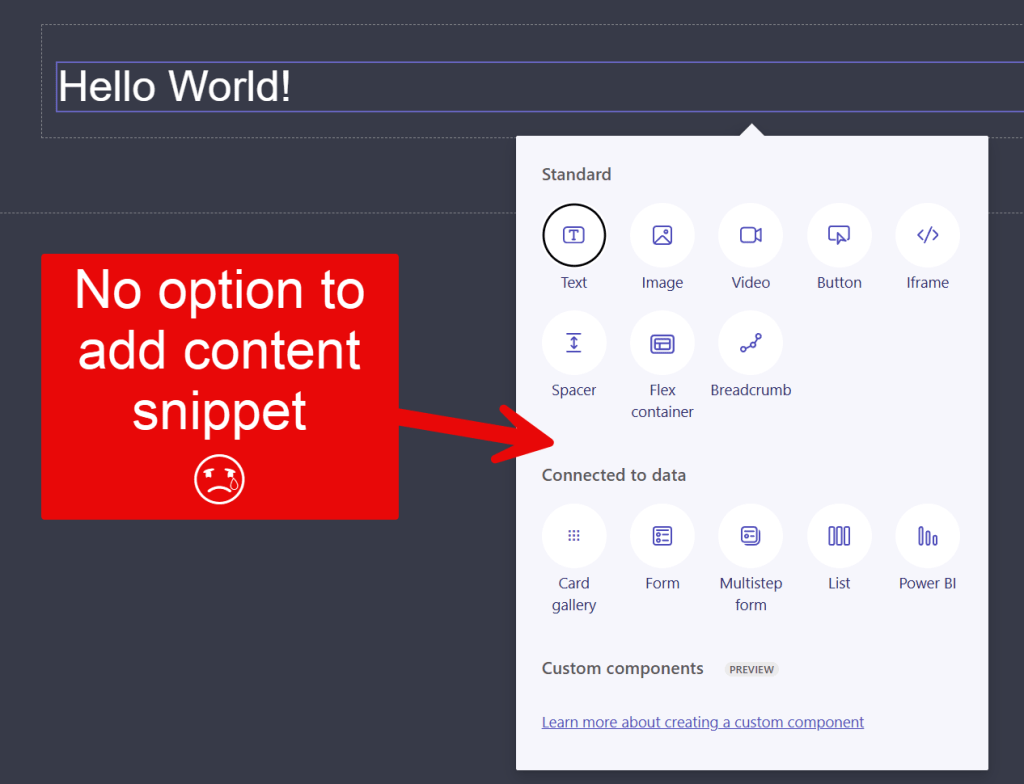The width and height of the screenshot is (1024, 784).
Task: Add a Form component
Action: (x=662, y=536)
